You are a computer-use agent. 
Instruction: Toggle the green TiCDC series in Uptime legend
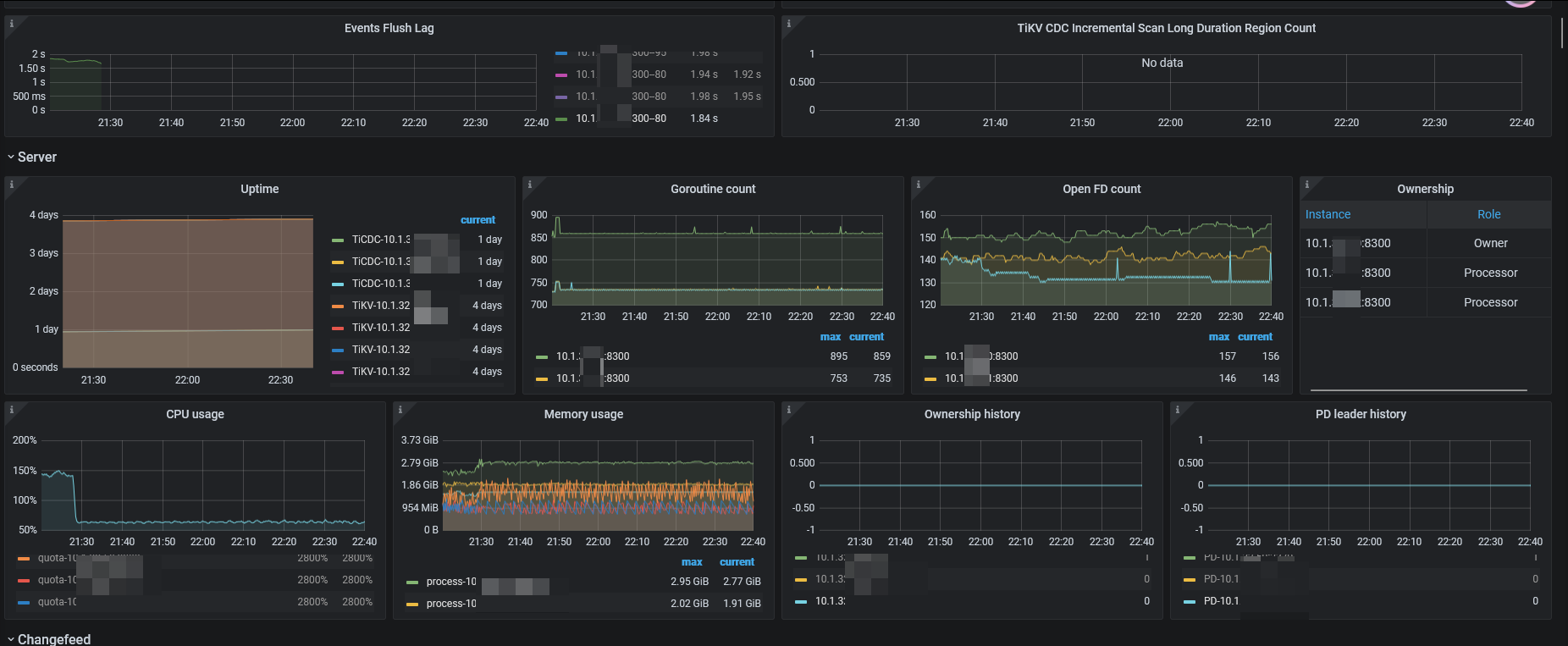pyautogui.click(x=381, y=240)
